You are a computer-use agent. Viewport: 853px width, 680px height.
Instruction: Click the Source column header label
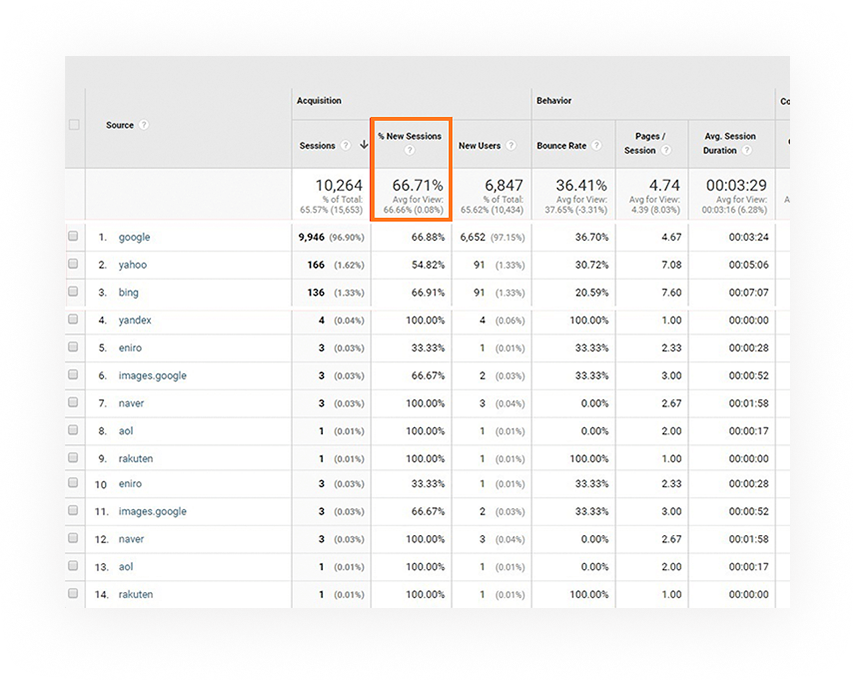tap(120, 125)
